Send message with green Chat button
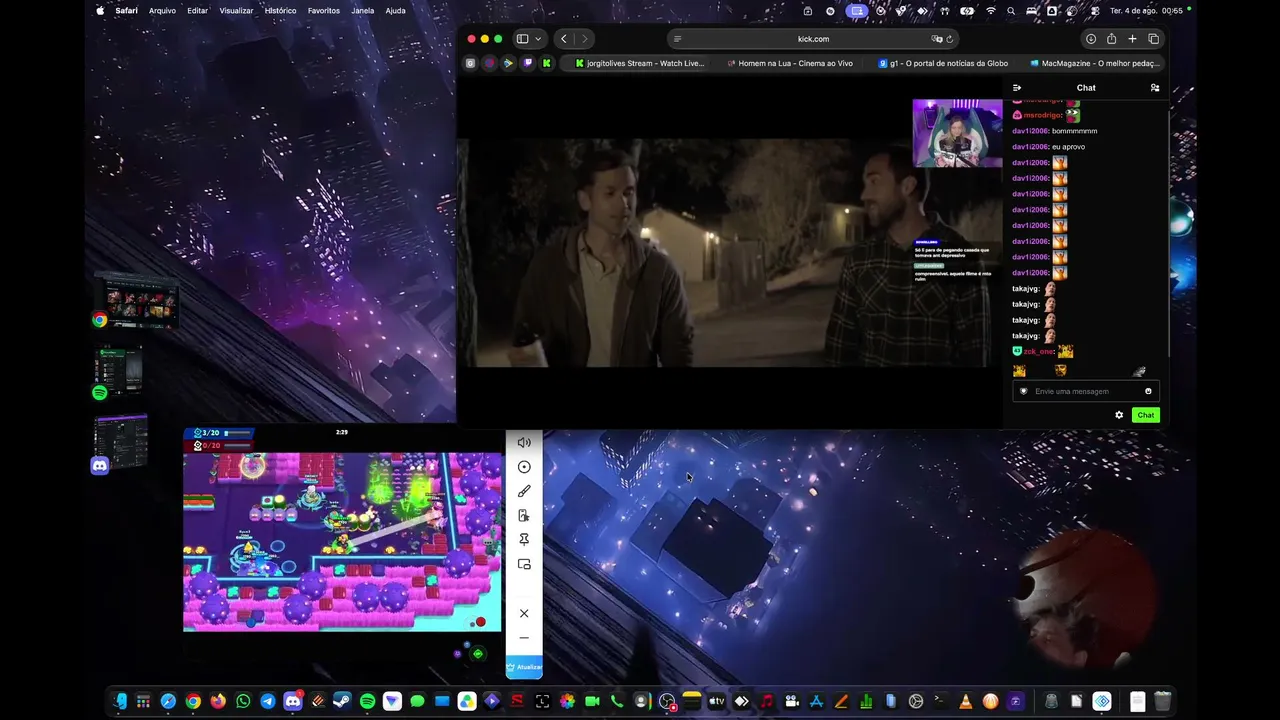 pos(1146,415)
